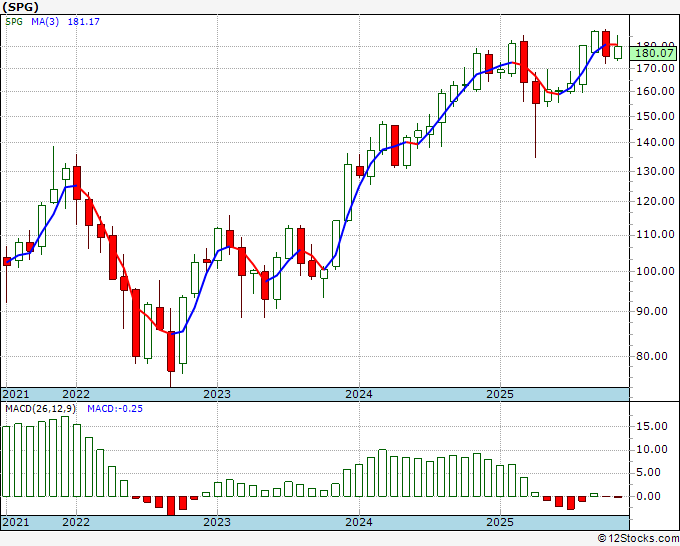Screen dimensions: 680x546
Task: Click 2022 on the MACD timeline
Action: (76, 522)
